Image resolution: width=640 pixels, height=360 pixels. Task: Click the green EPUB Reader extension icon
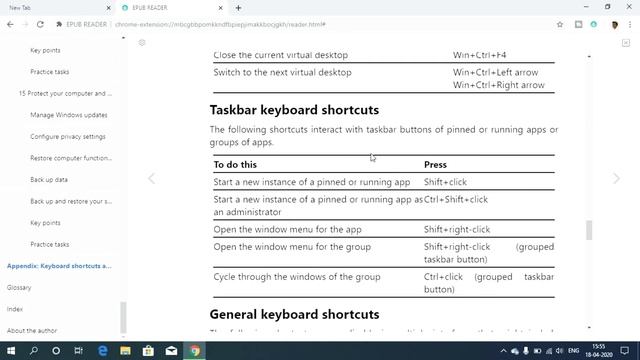[593, 24]
